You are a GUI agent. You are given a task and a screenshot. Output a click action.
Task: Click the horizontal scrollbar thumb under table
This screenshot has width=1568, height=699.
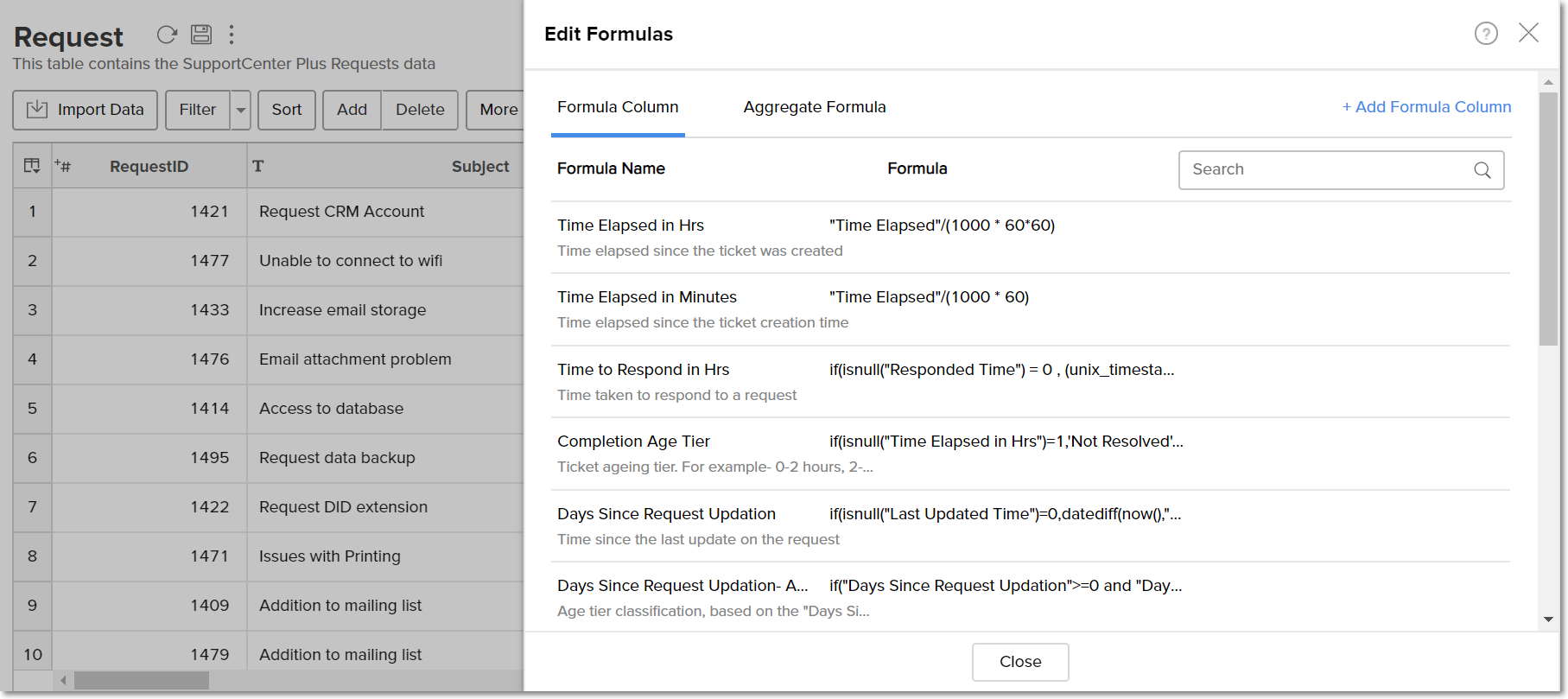[x=141, y=681]
